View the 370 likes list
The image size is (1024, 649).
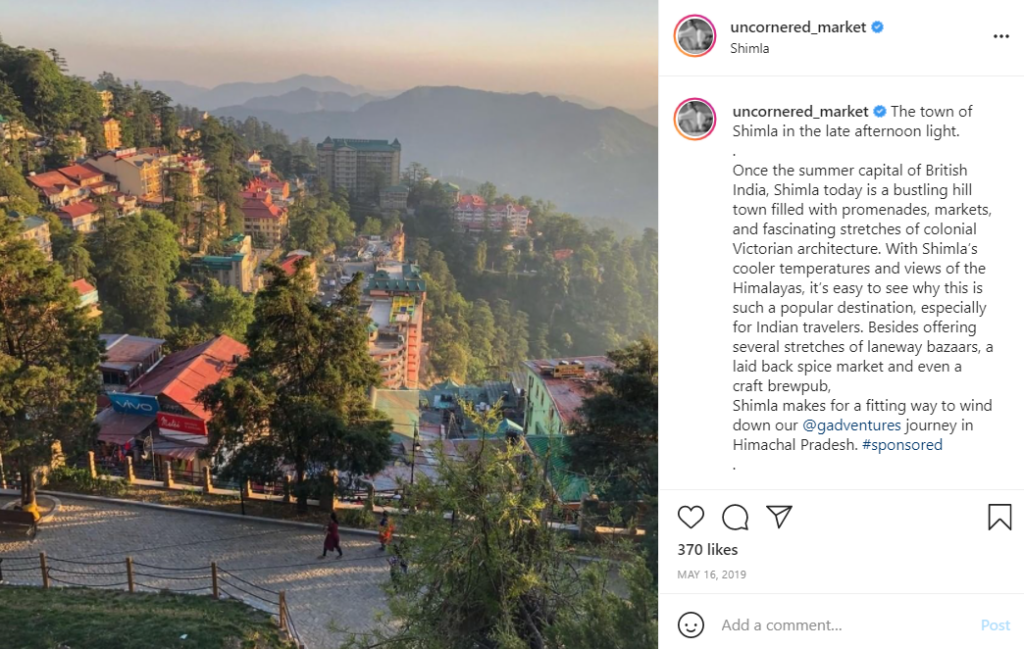click(707, 550)
